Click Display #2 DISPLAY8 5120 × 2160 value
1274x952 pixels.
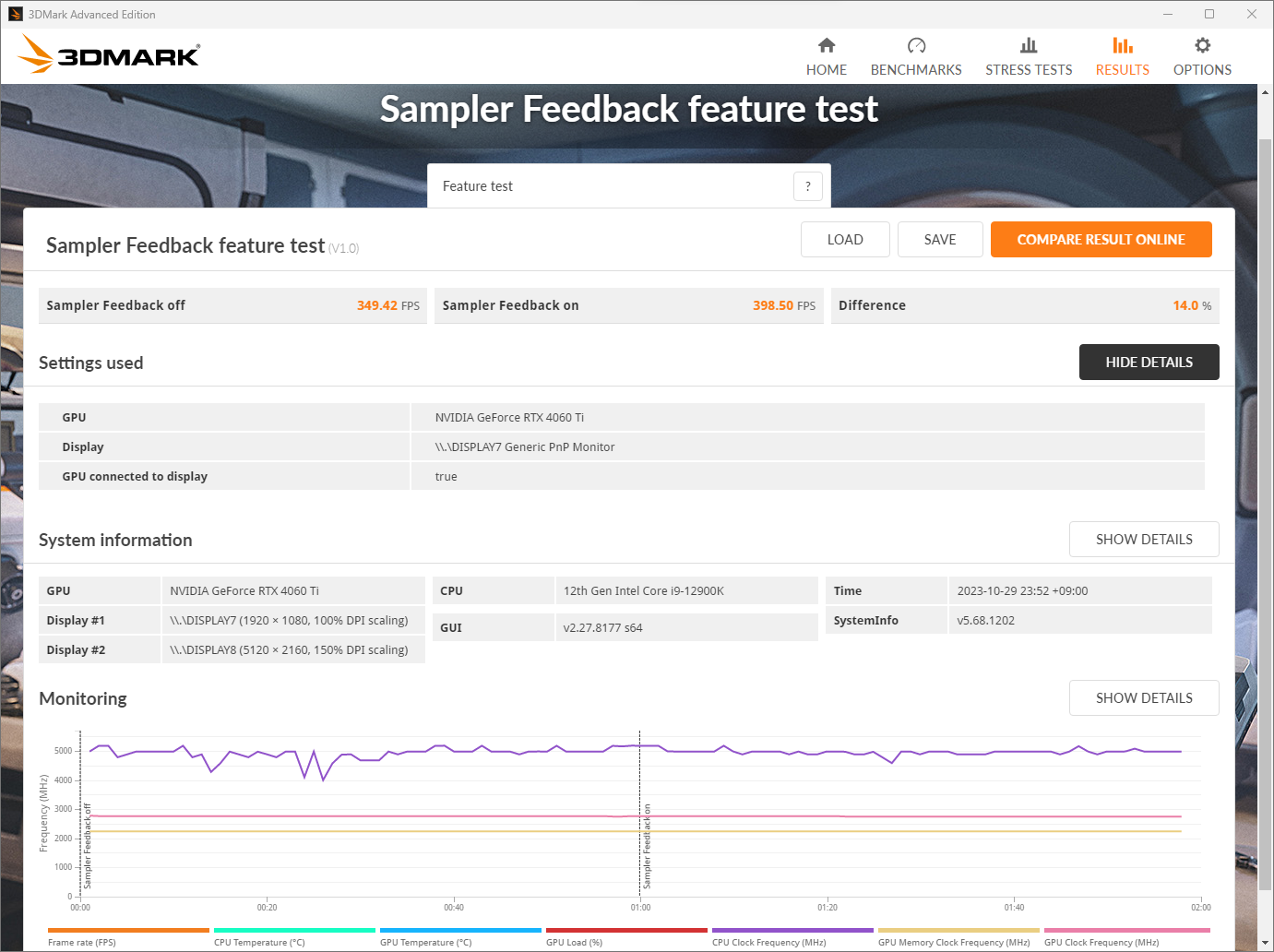tap(289, 650)
